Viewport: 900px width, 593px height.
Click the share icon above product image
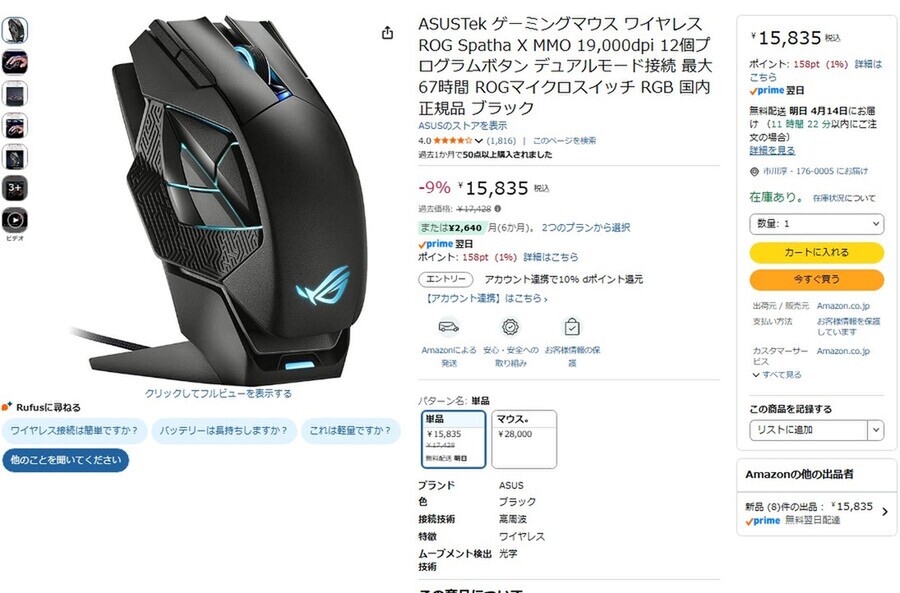point(387,33)
